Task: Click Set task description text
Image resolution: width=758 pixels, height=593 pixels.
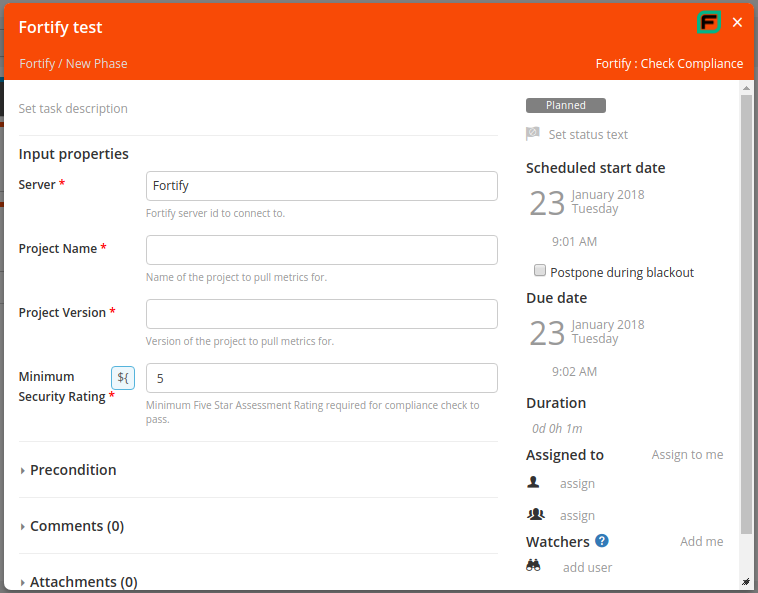Action: point(73,109)
